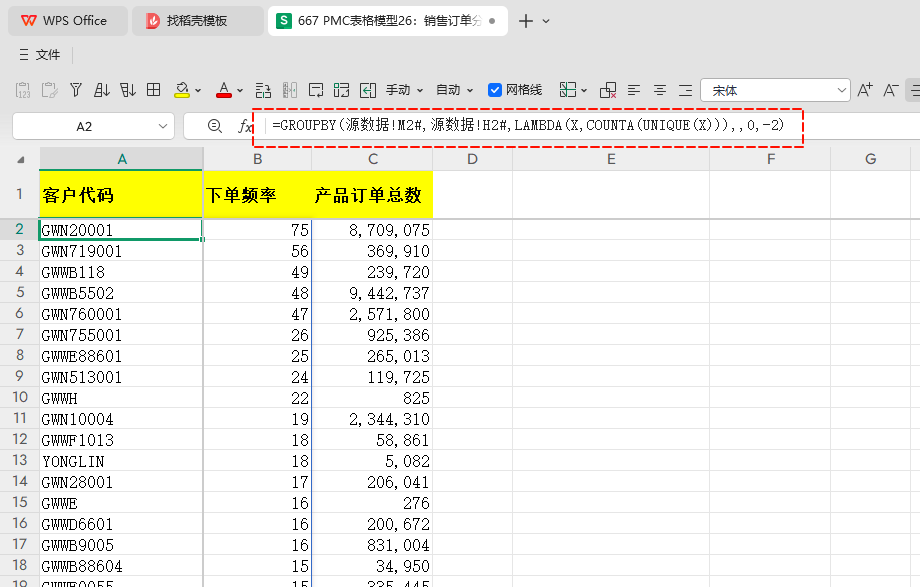Open the 自动 dropdown

pos(455,90)
